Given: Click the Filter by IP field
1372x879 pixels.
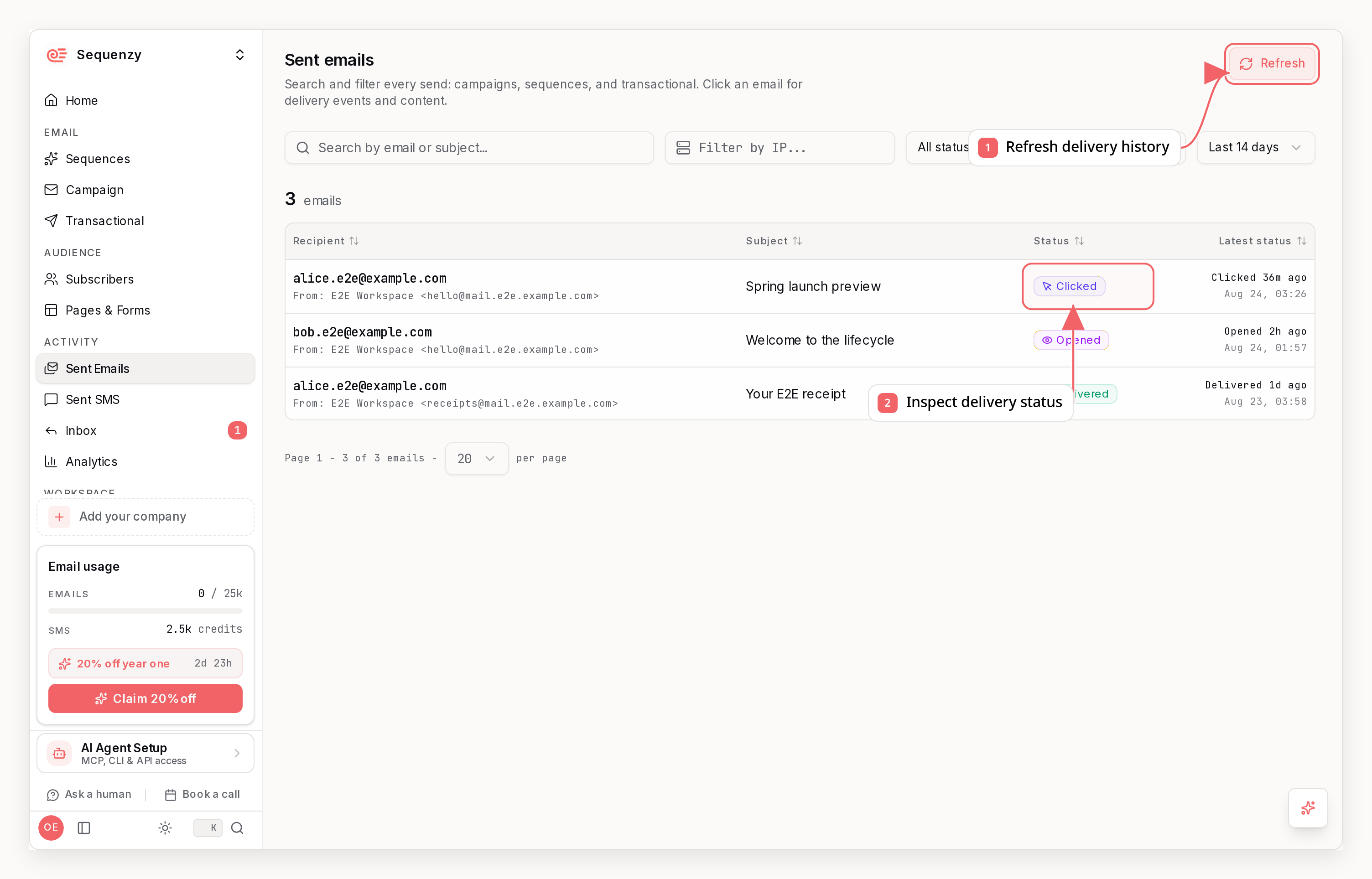Looking at the screenshot, I should [x=780, y=148].
